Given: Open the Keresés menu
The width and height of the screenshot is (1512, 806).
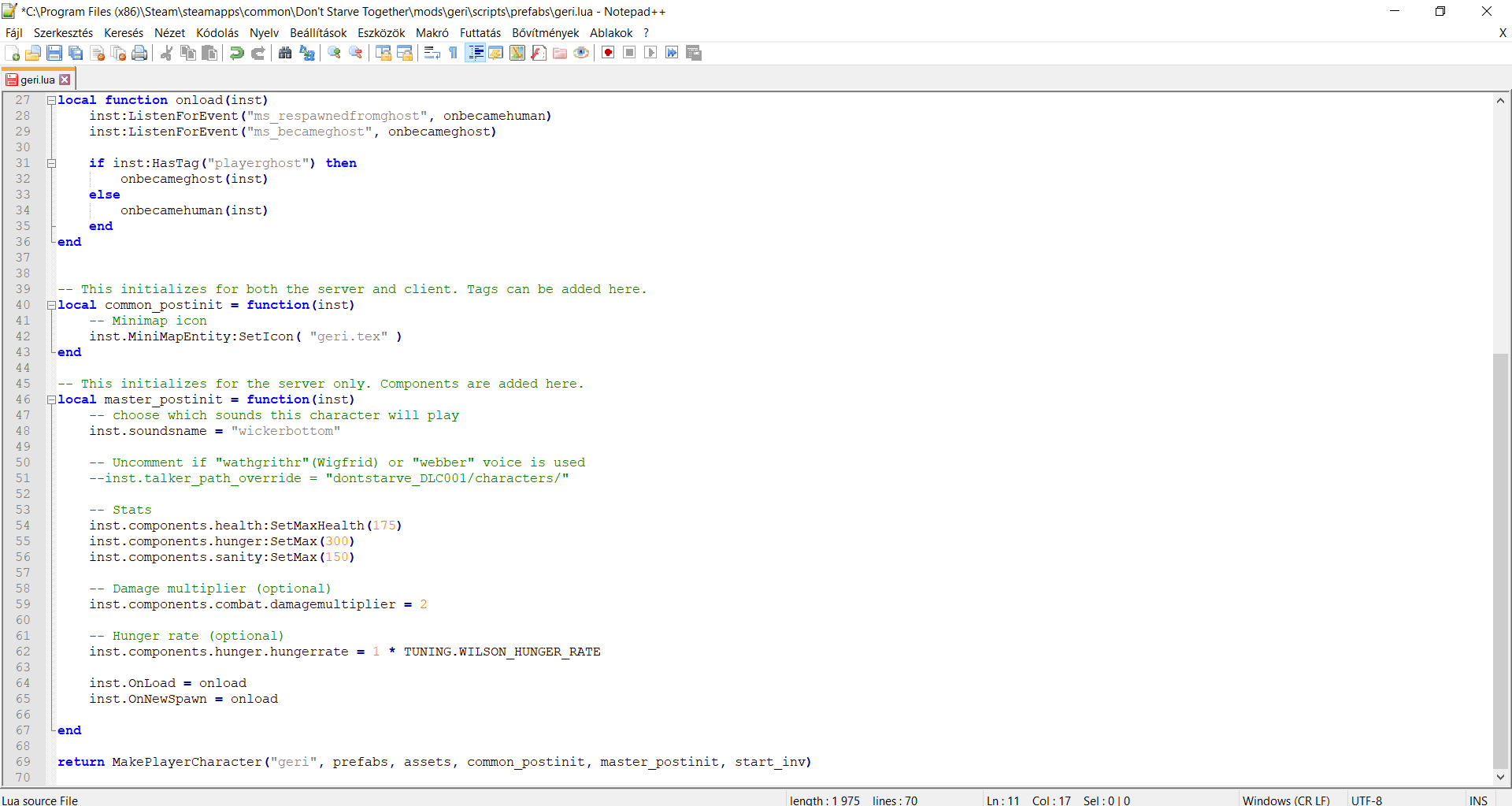Looking at the screenshot, I should 124,32.
